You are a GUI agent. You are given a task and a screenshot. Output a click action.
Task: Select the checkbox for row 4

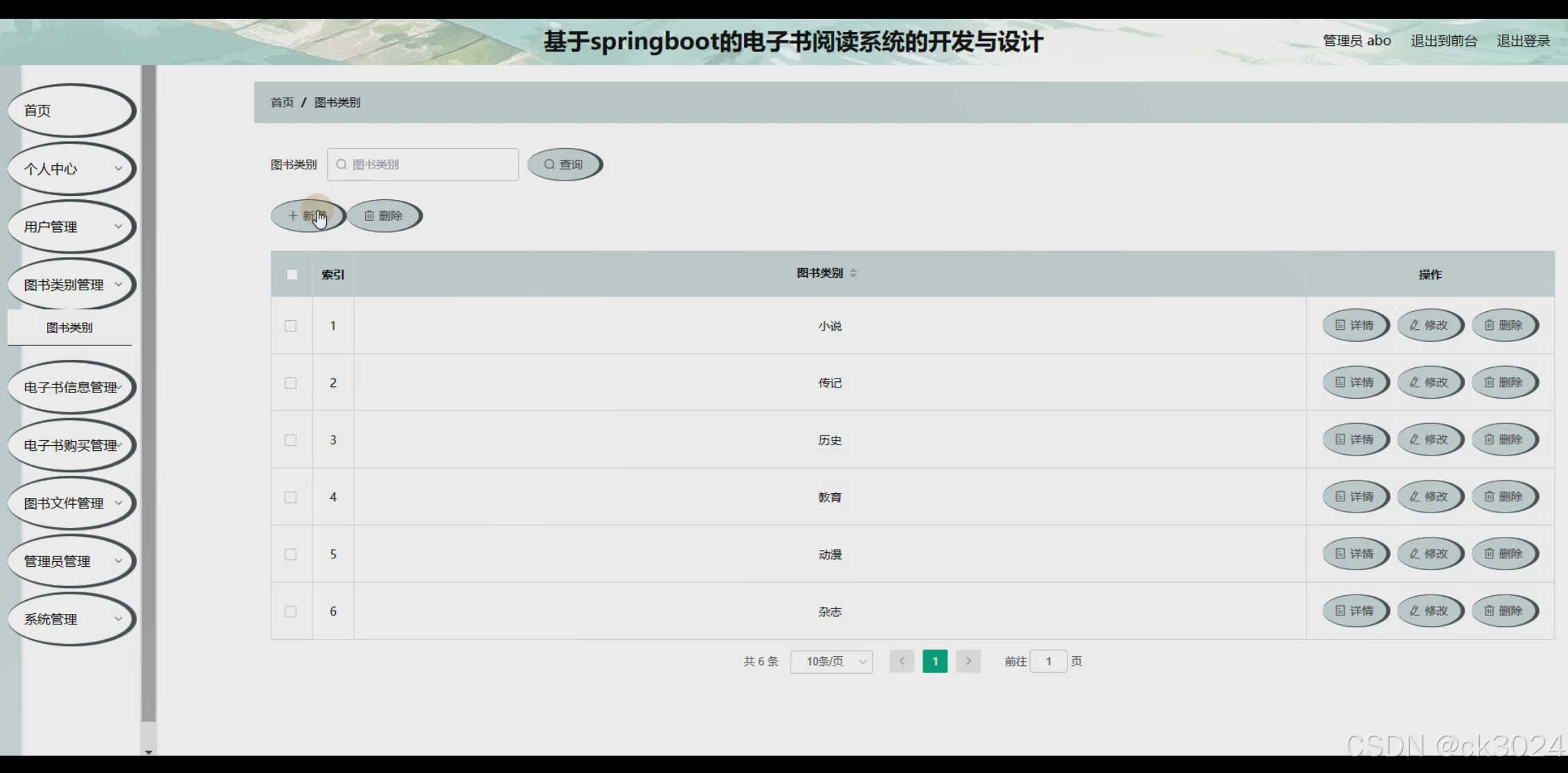[x=291, y=497]
